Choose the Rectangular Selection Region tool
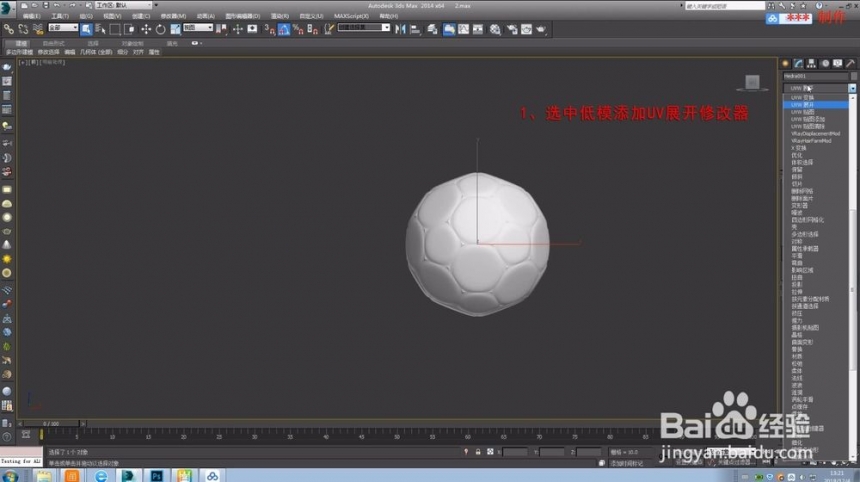860x482 pixels. 115,29
